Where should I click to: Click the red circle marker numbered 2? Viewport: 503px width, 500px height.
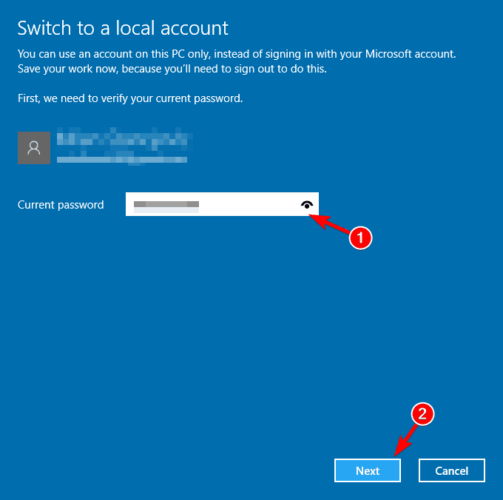click(x=422, y=414)
